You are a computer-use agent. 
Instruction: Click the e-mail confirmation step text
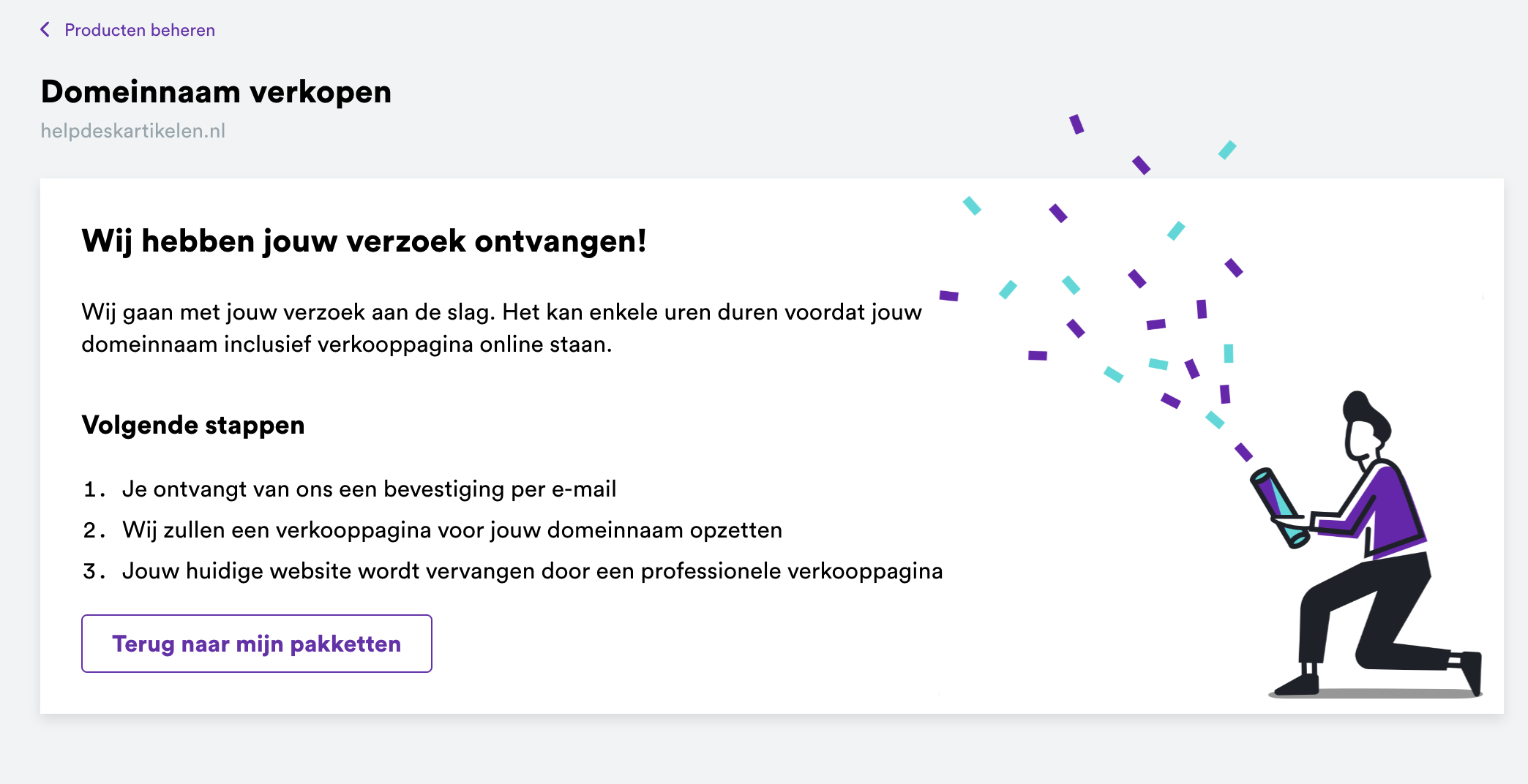coord(369,489)
